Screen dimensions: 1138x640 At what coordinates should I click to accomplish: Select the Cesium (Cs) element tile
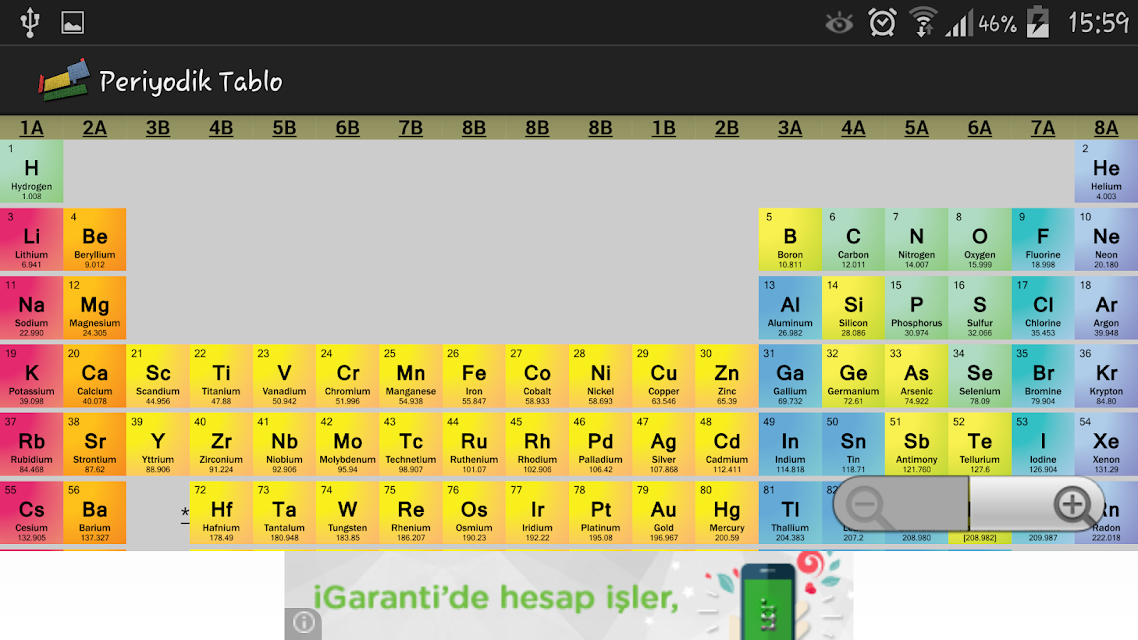(x=31, y=513)
